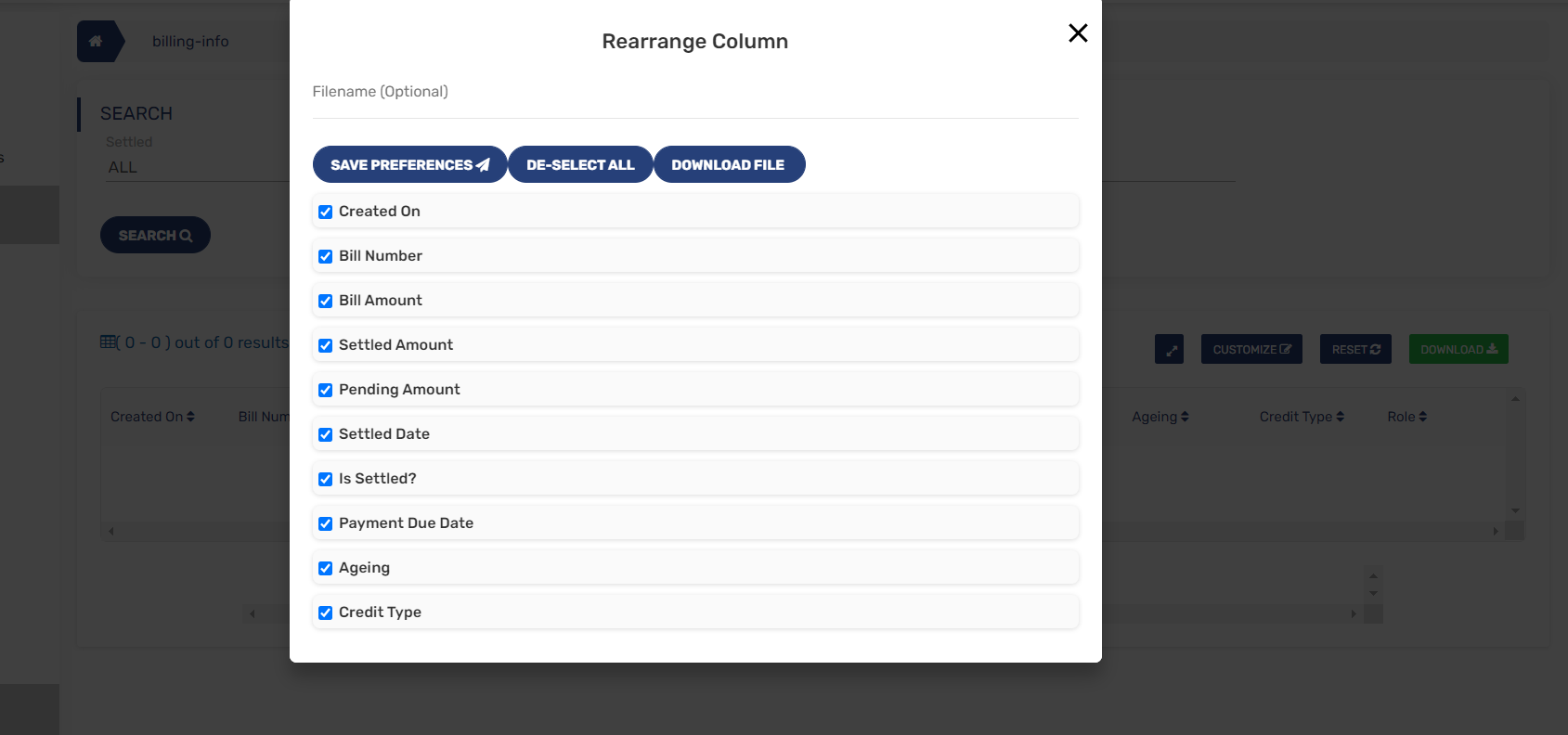Close the Rearrange Column dialog
This screenshot has width=1568, height=735.
1077,33
